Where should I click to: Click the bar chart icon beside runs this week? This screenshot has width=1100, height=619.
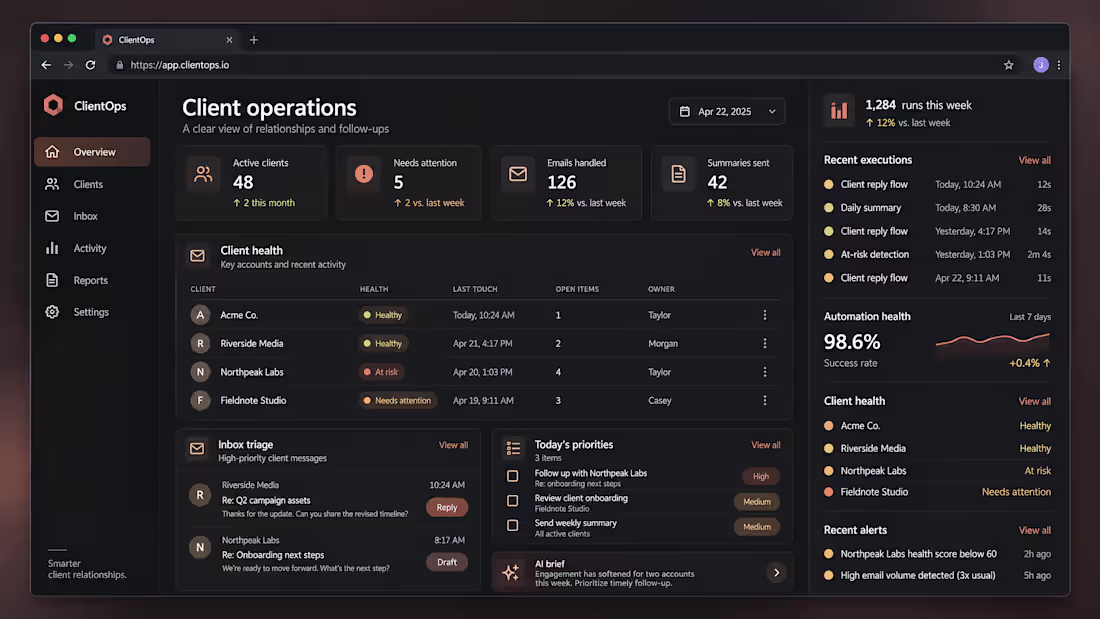[x=839, y=111]
